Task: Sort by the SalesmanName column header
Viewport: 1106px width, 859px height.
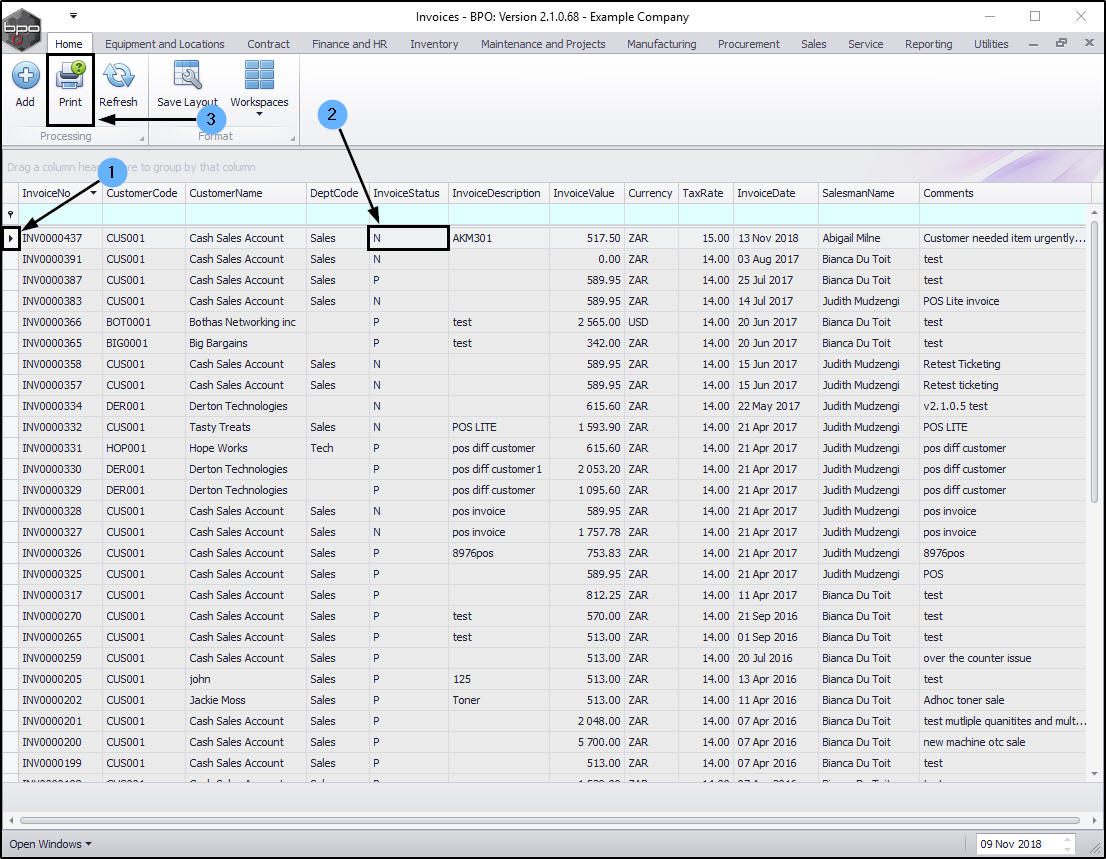Action: (x=868, y=193)
